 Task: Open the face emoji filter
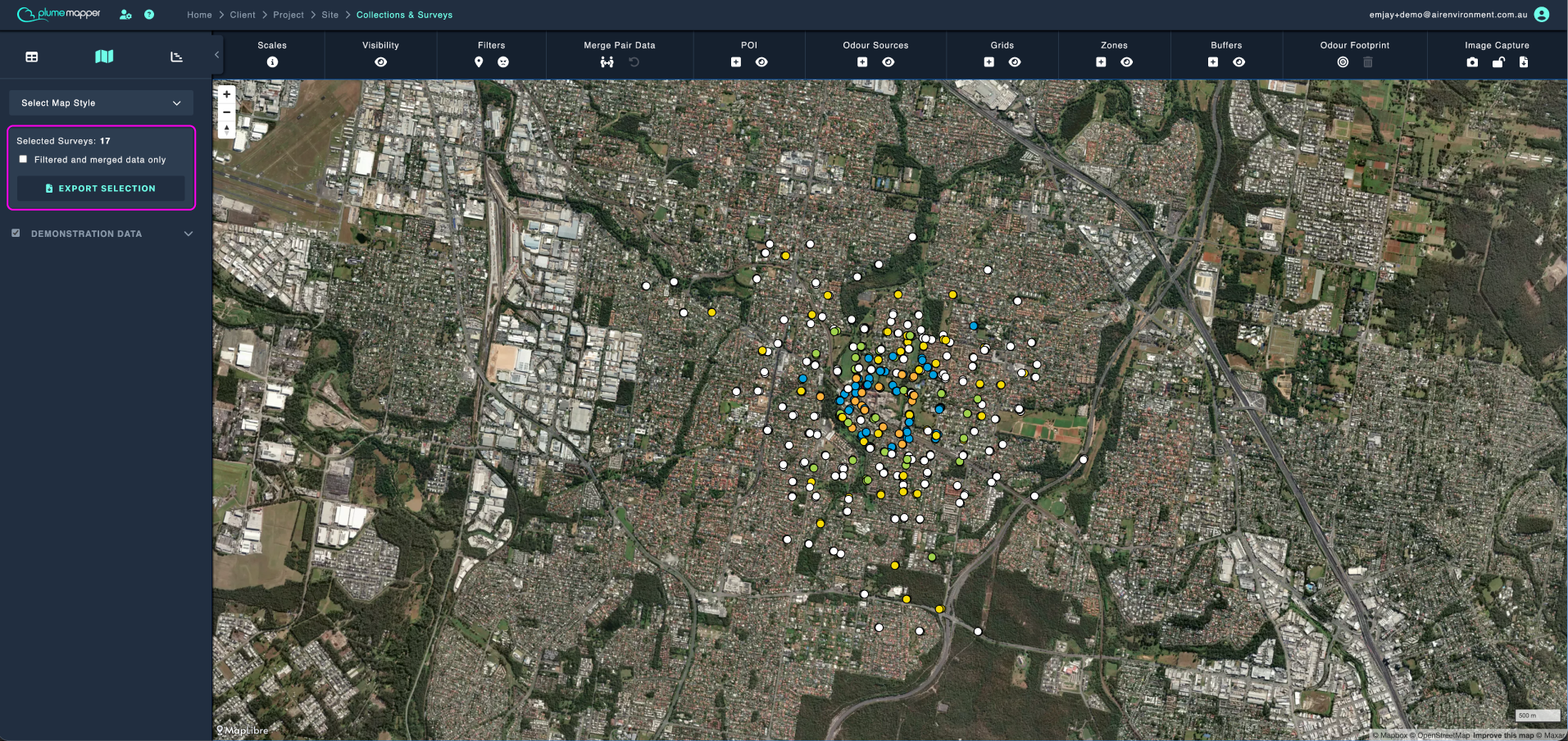[x=503, y=62]
